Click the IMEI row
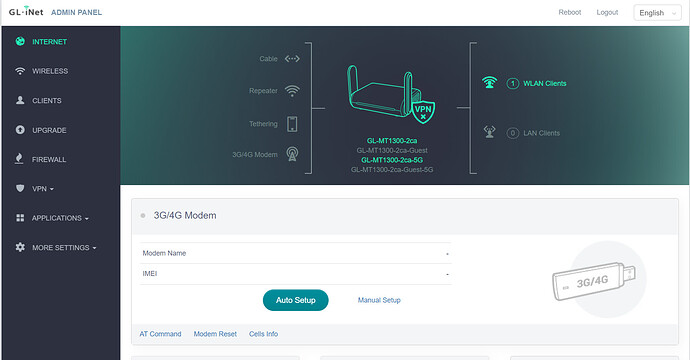 point(295,274)
